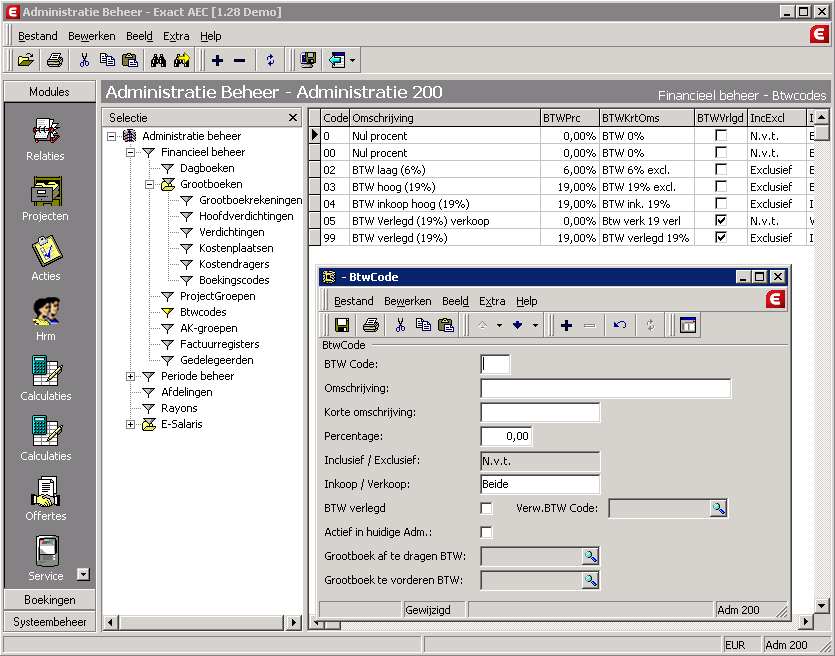Switch to the Systeembeheer module group
Viewport: 835px width, 656px height.
[x=50, y=622]
